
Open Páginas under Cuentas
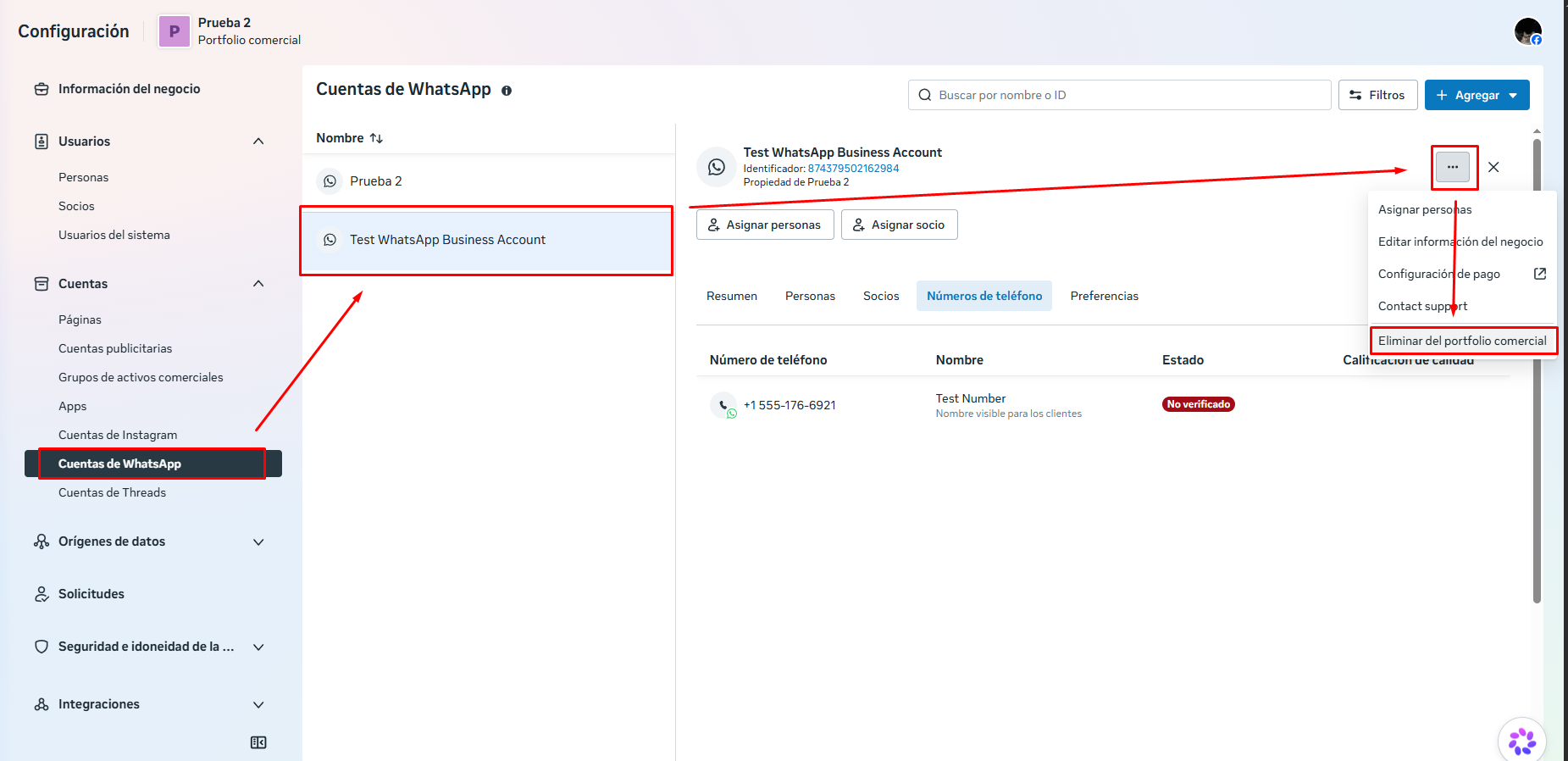click(x=80, y=319)
